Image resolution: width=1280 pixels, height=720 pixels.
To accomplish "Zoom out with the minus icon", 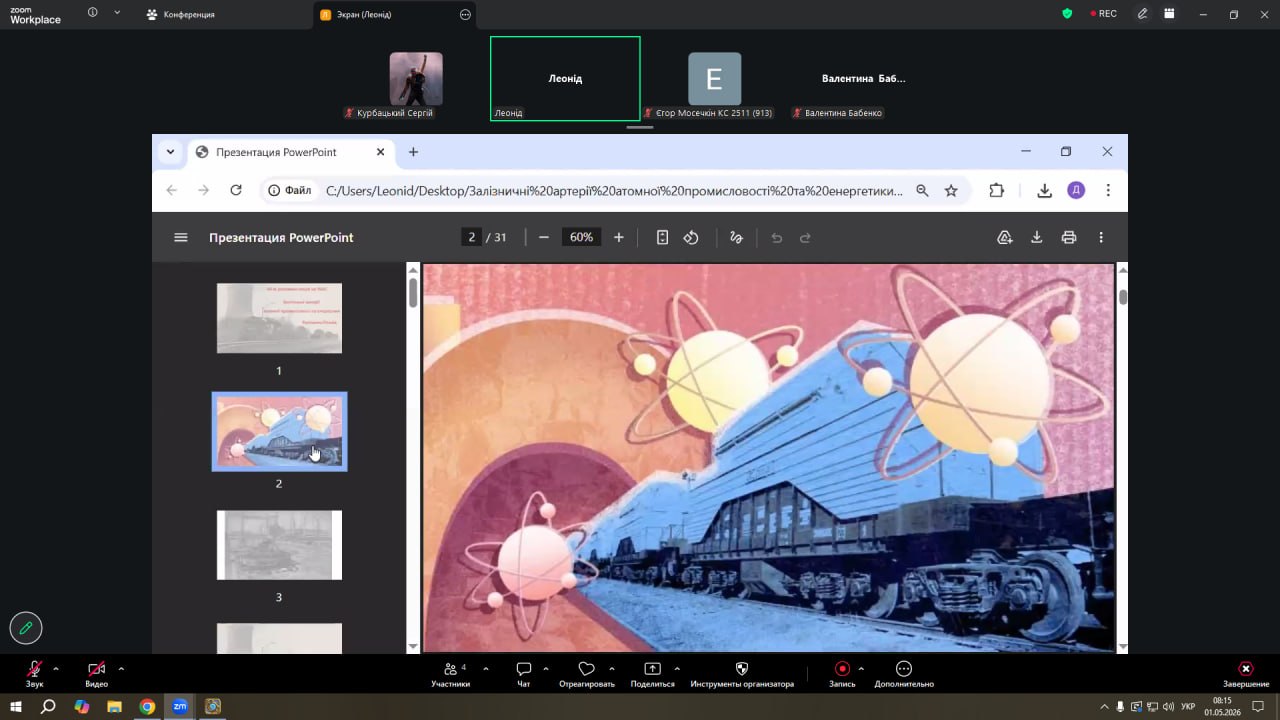I will (x=544, y=238).
